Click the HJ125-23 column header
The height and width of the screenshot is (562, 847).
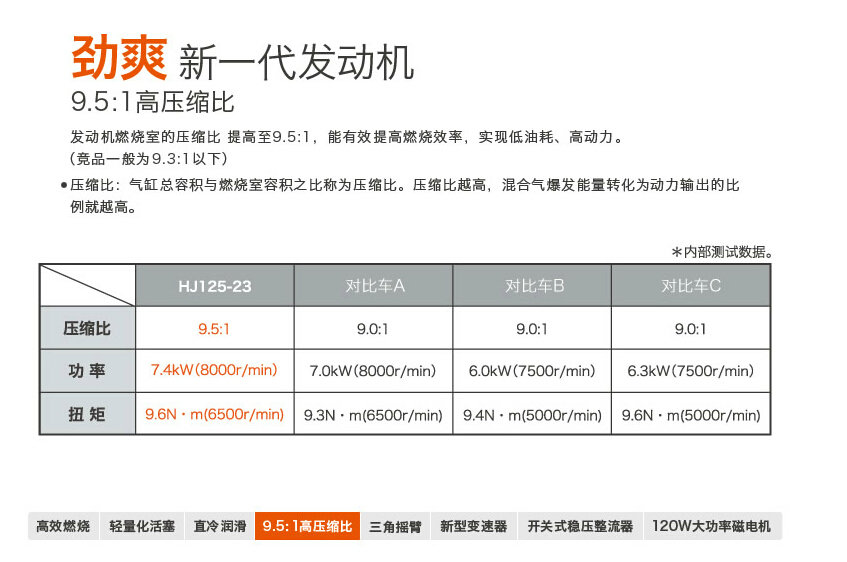click(x=214, y=286)
